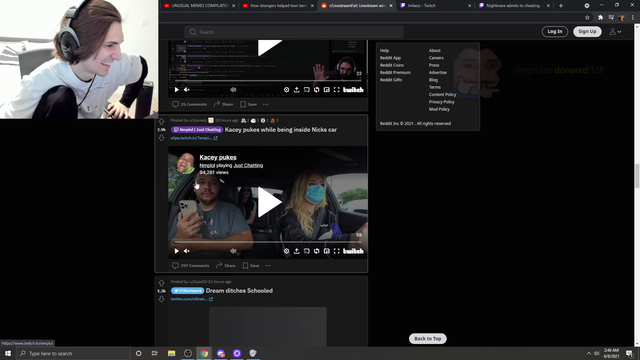Mute the top clip's volume icon

pos(187,90)
